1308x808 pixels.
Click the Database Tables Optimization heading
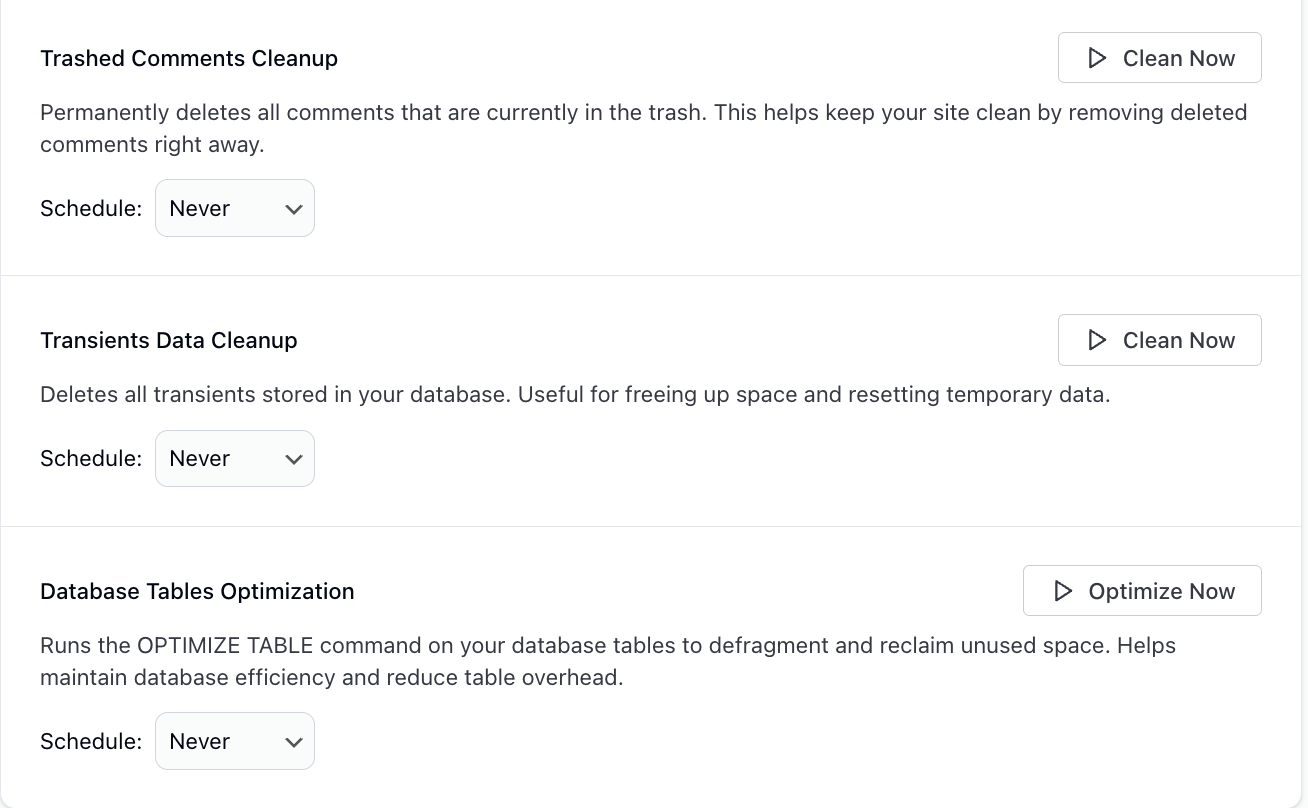point(197,591)
